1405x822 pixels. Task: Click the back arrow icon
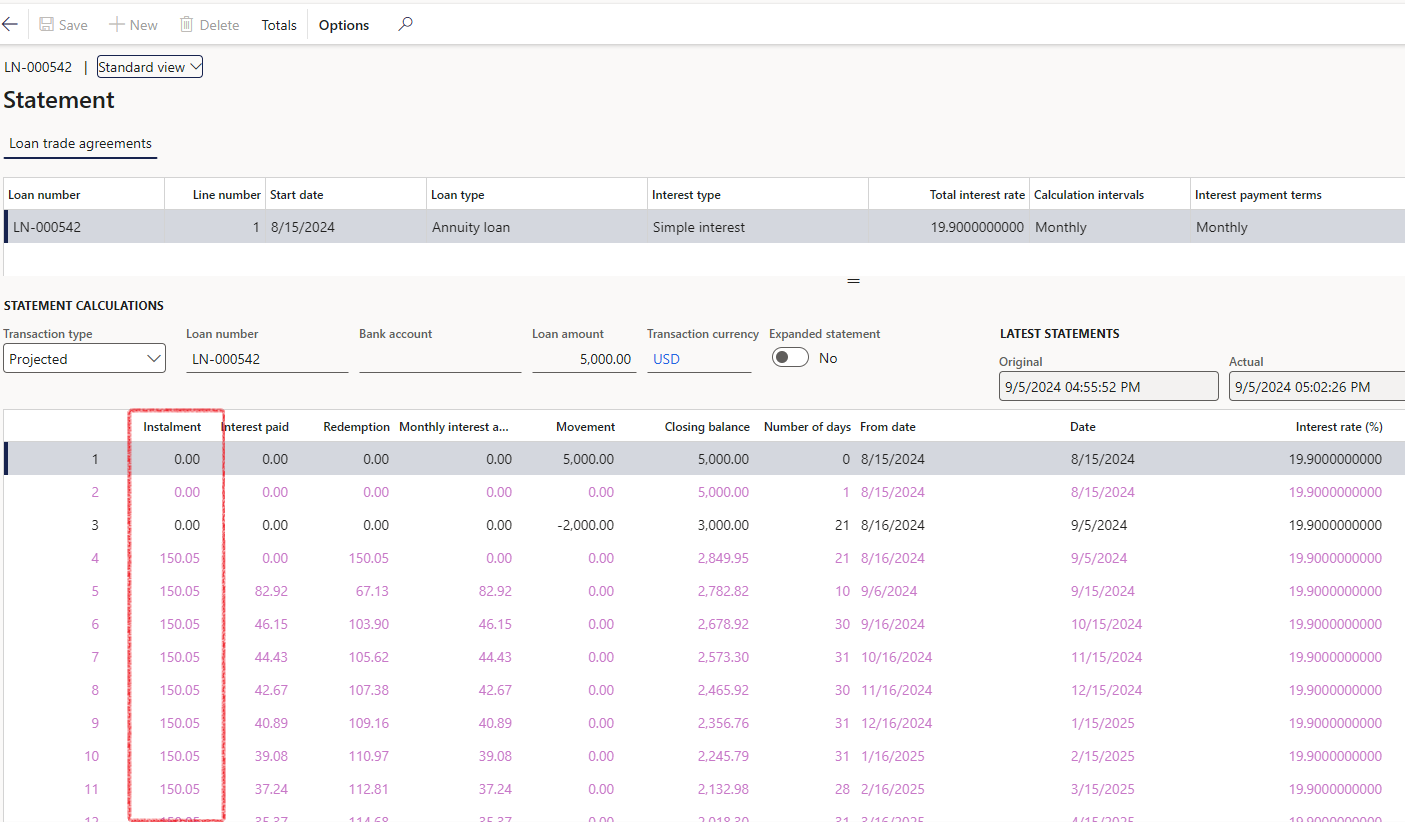pyautogui.click(x=10, y=24)
